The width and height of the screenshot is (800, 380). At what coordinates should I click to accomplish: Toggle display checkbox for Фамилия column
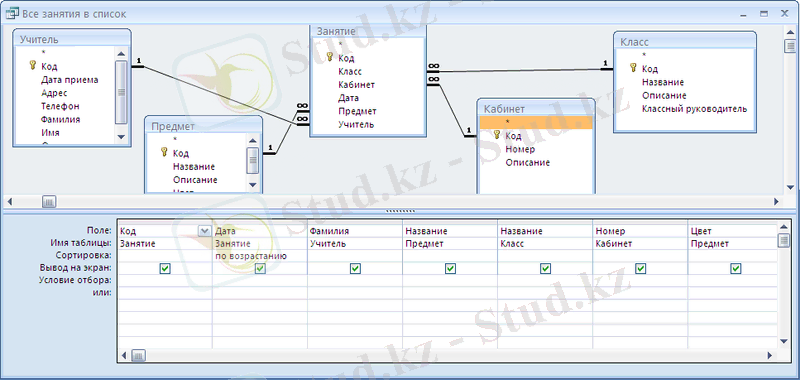pyautogui.click(x=355, y=268)
